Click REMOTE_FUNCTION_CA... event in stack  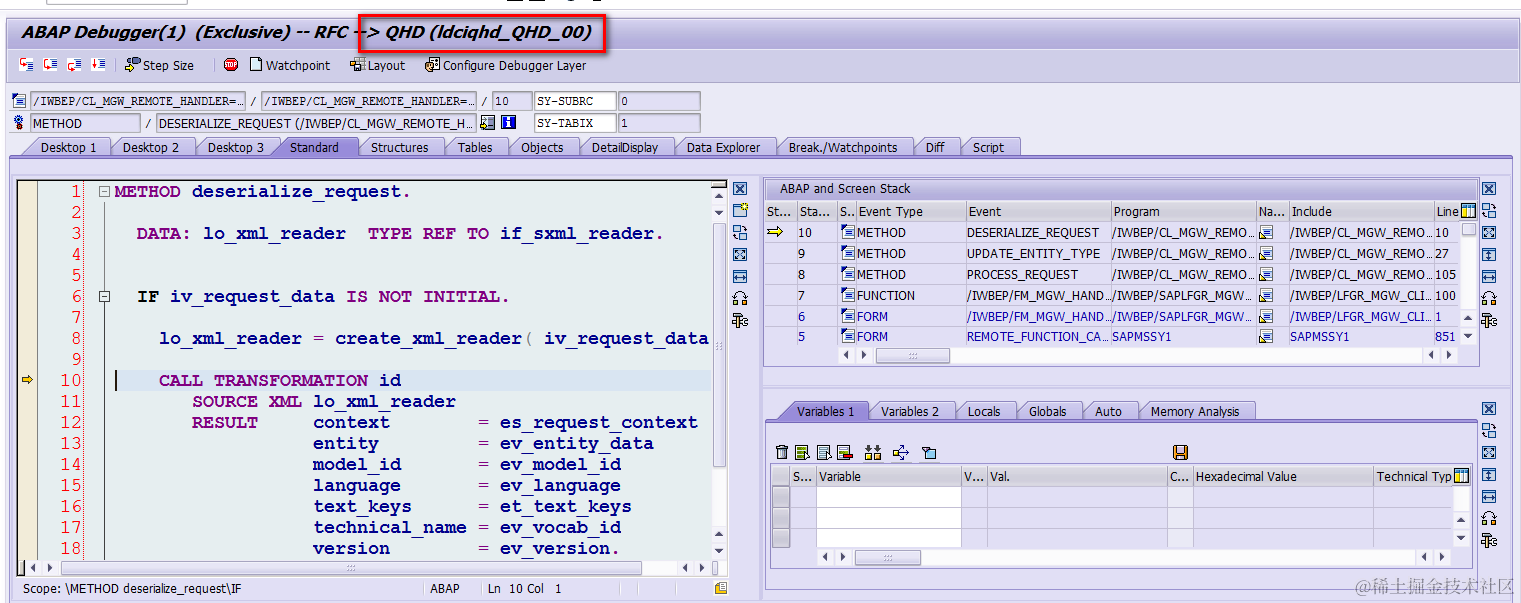coord(1037,337)
